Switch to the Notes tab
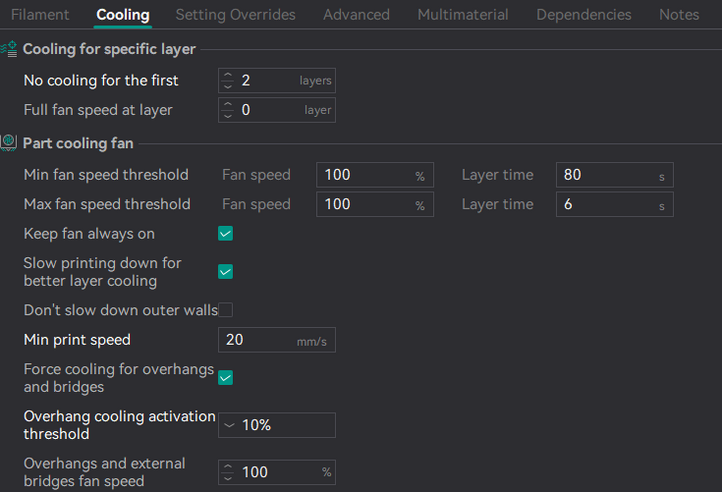The height and width of the screenshot is (492, 722). point(679,15)
